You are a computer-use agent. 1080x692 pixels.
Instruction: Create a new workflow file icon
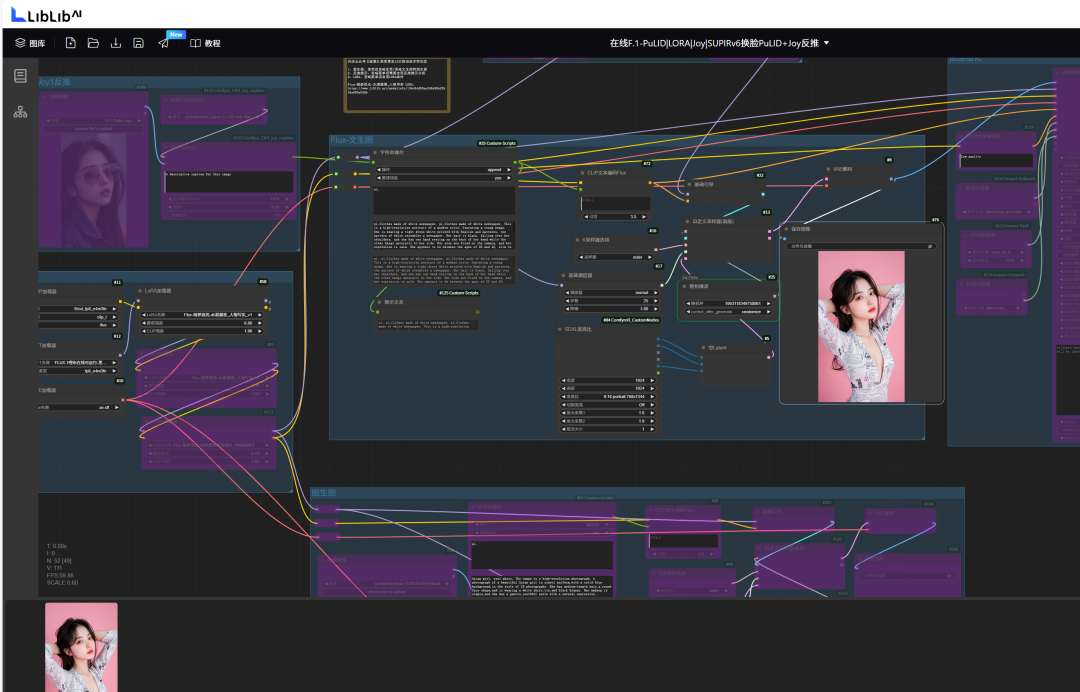pos(70,43)
